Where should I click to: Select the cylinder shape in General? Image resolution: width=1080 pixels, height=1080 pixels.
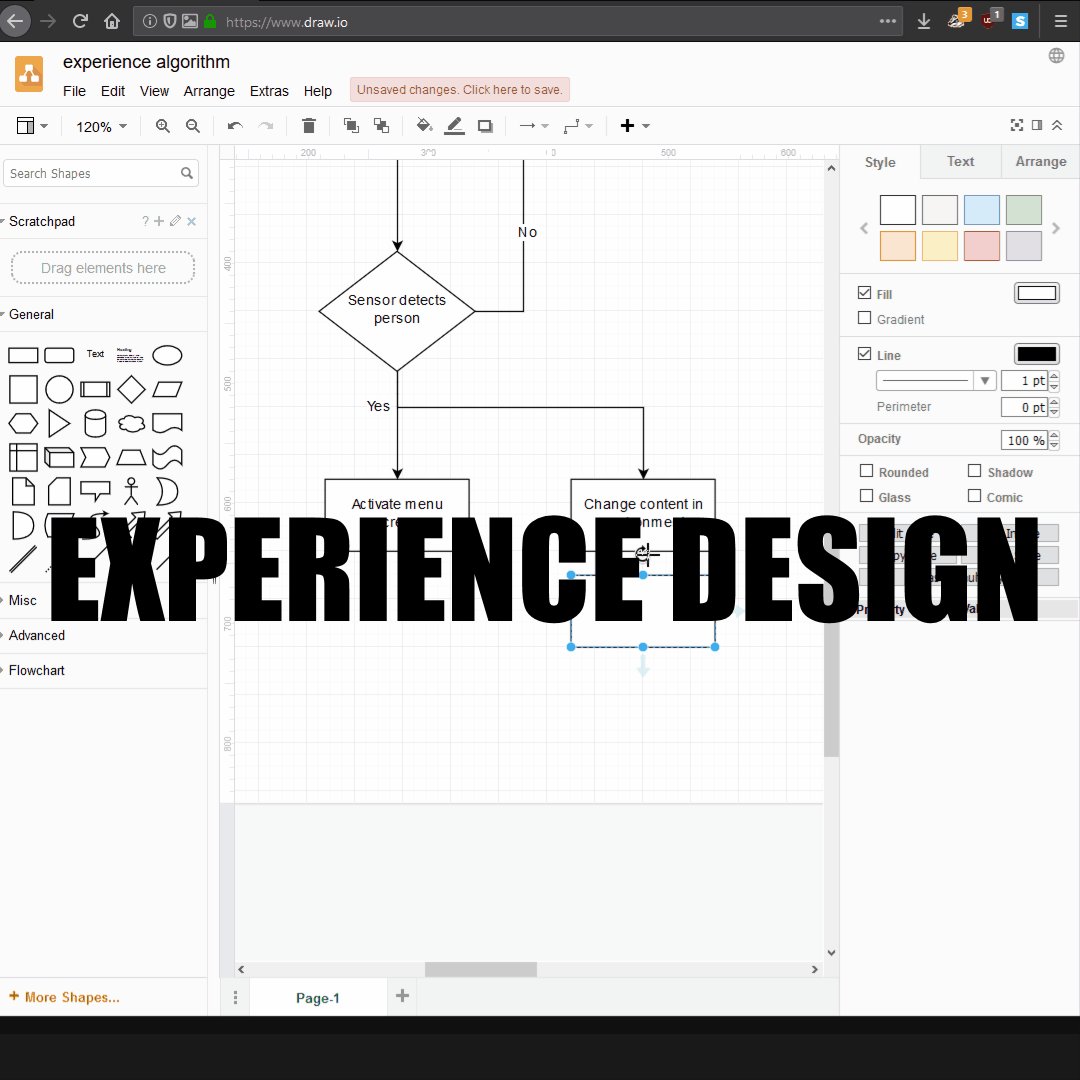[x=95, y=424]
